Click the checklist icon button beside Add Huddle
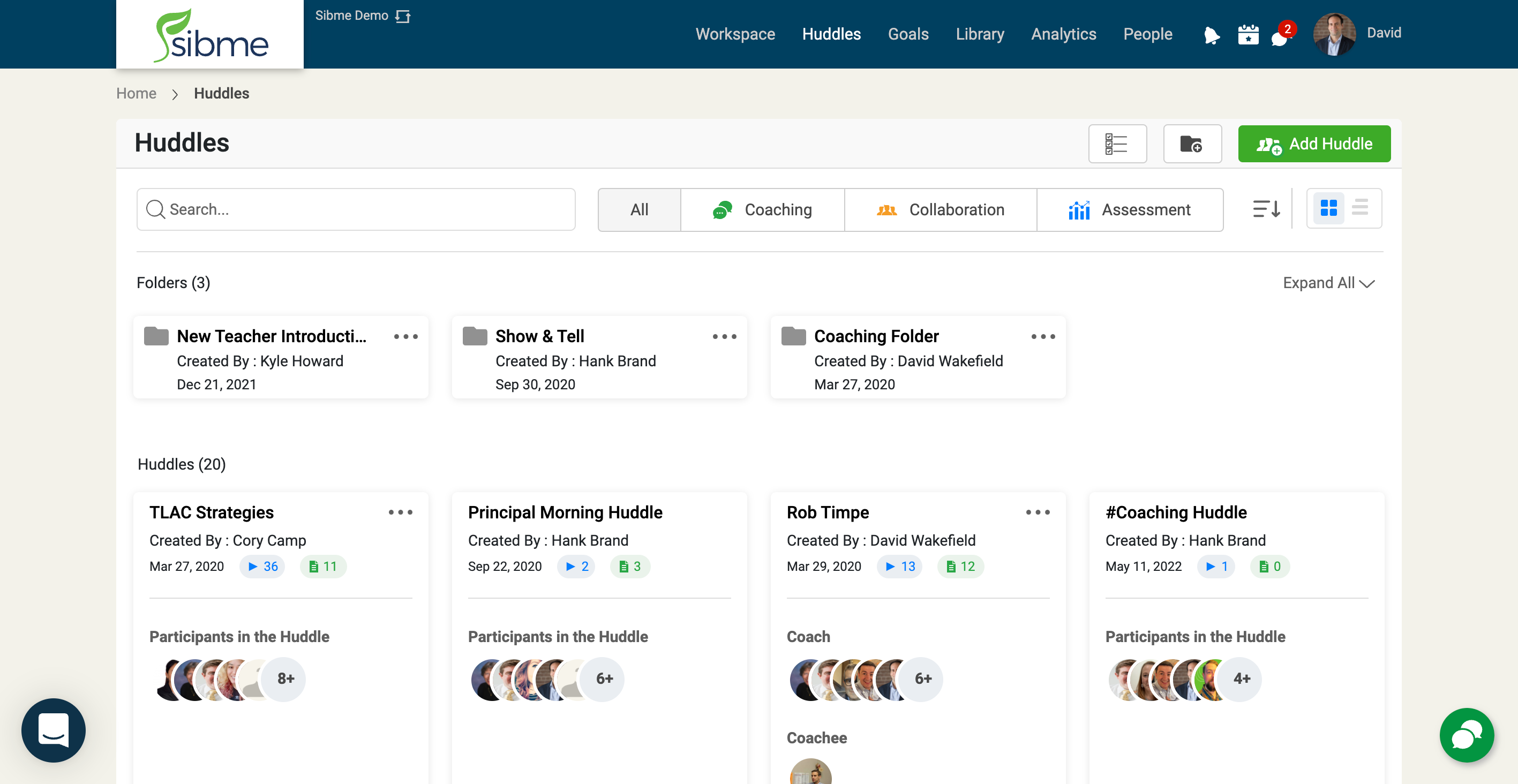Image resolution: width=1518 pixels, height=784 pixels. pos(1117,144)
